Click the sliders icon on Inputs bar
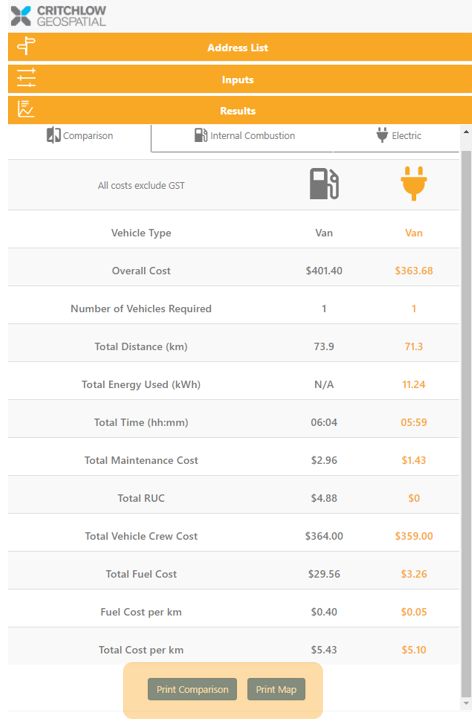472x723 pixels. pos(26,78)
